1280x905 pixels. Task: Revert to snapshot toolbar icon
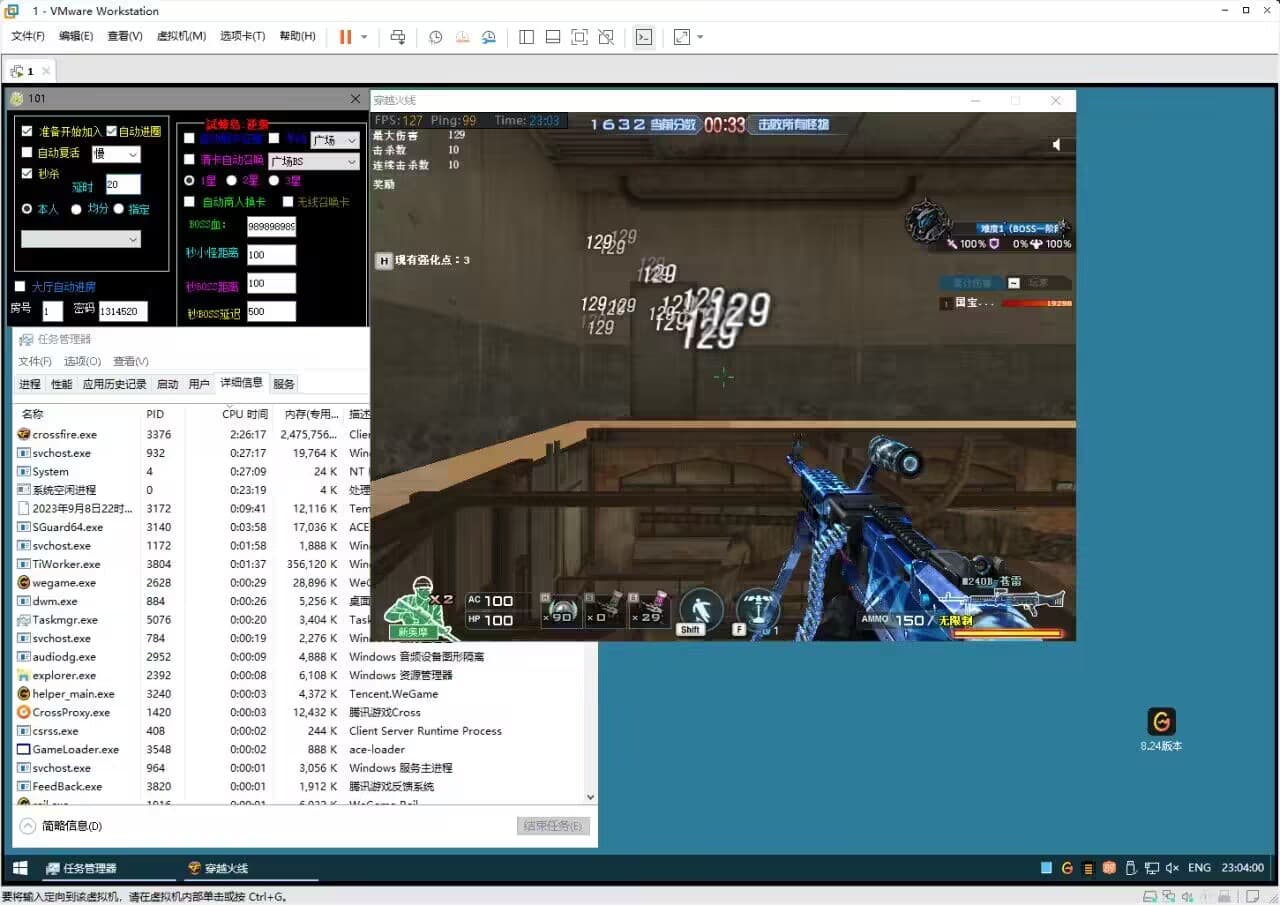[x=462, y=37]
